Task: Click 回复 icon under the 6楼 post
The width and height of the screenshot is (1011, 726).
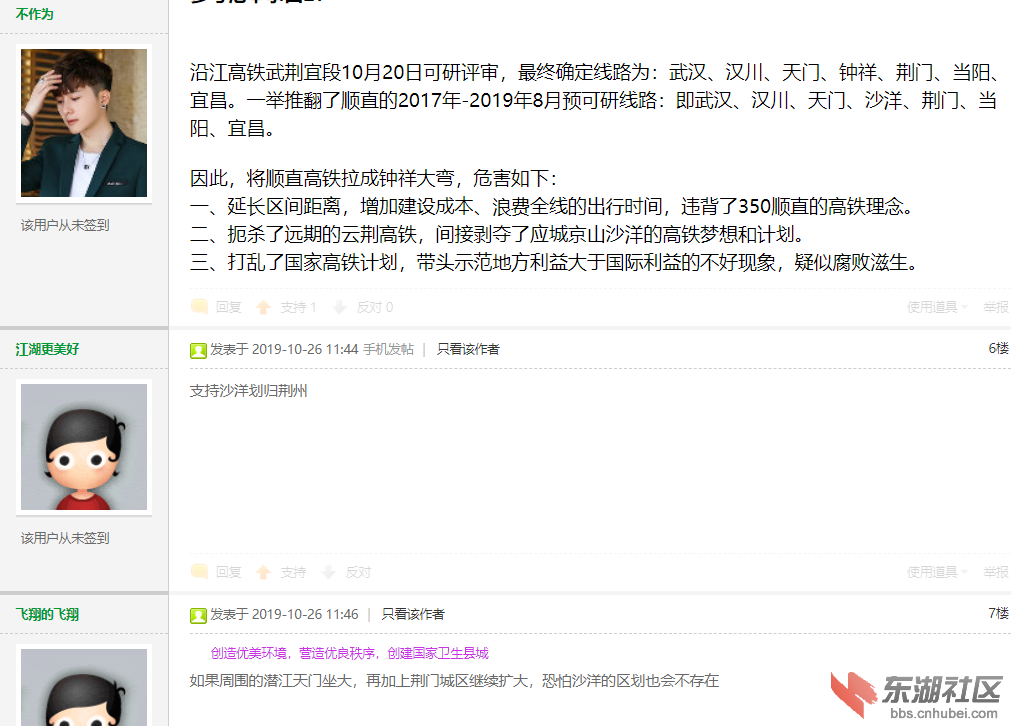Action: click(199, 572)
